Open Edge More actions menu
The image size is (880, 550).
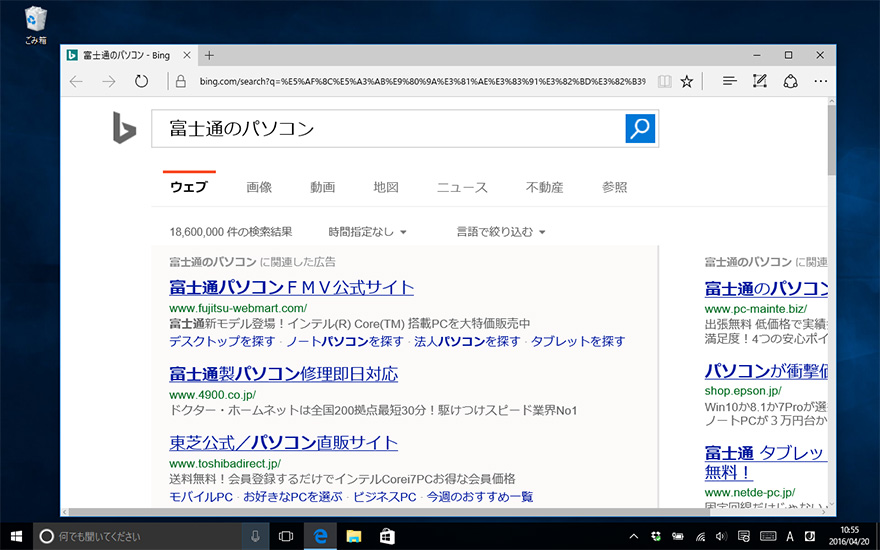(x=820, y=82)
